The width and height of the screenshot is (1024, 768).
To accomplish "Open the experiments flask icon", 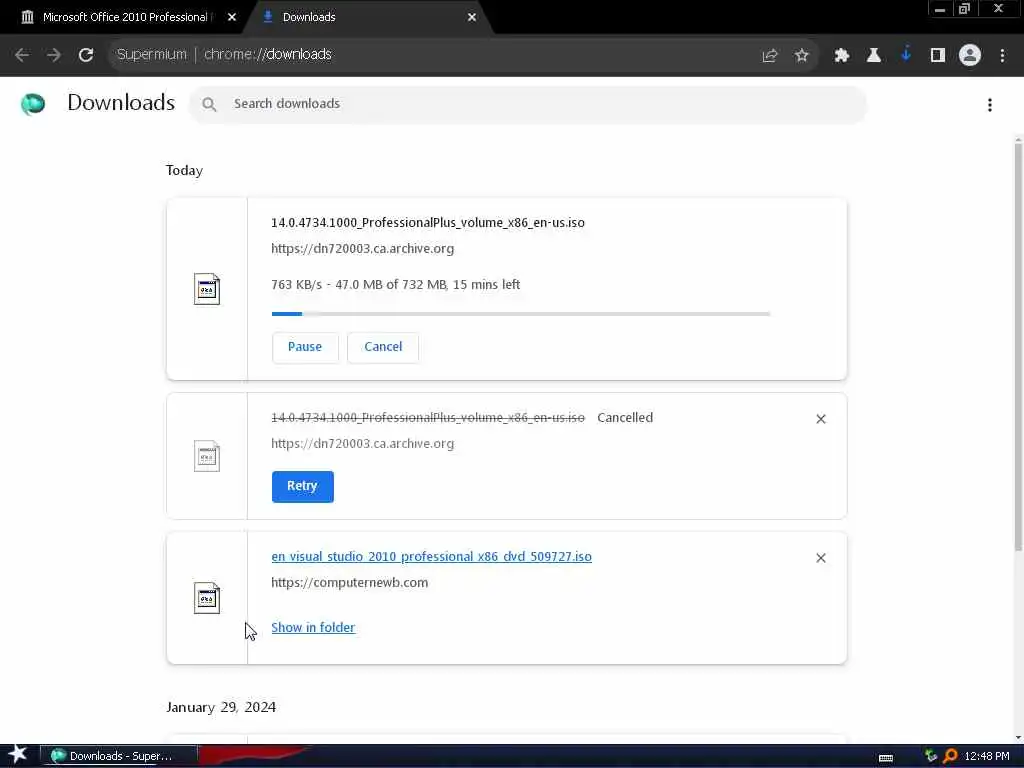I will (x=874, y=56).
